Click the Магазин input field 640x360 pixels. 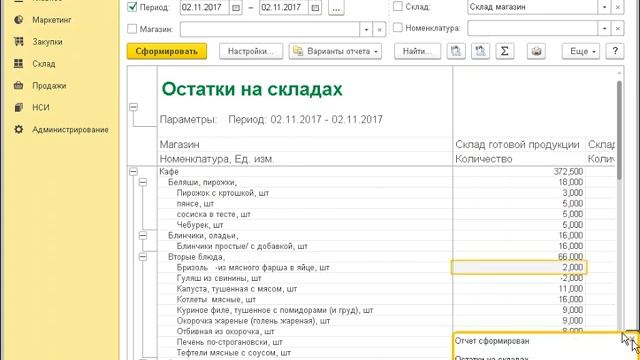pyautogui.click(x=270, y=29)
